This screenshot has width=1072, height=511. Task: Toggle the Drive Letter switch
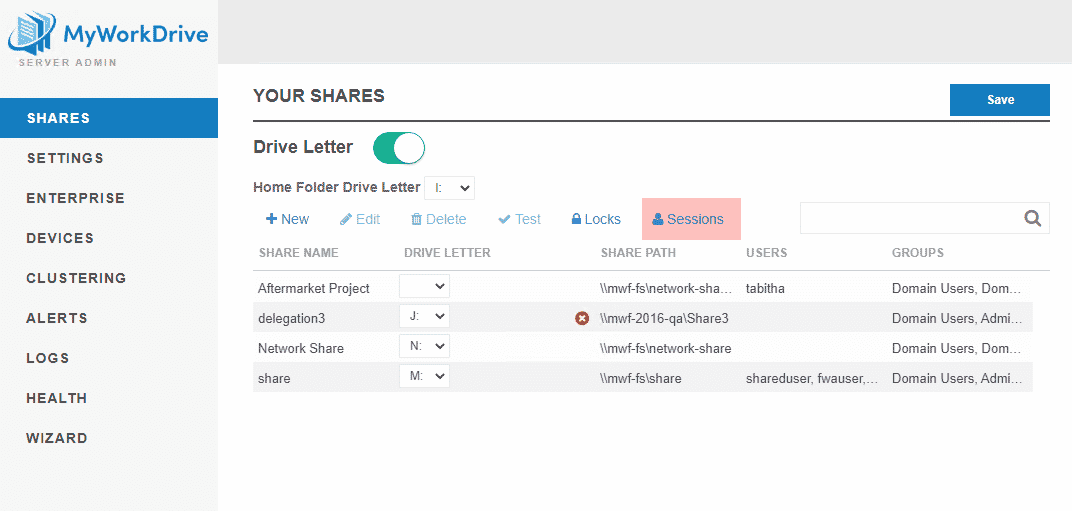[x=399, y=148]
